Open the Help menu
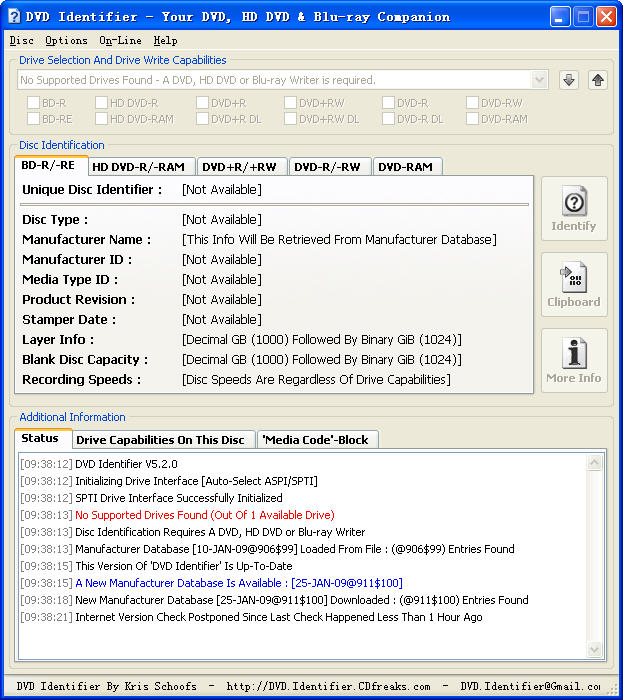 coord(166,41)
